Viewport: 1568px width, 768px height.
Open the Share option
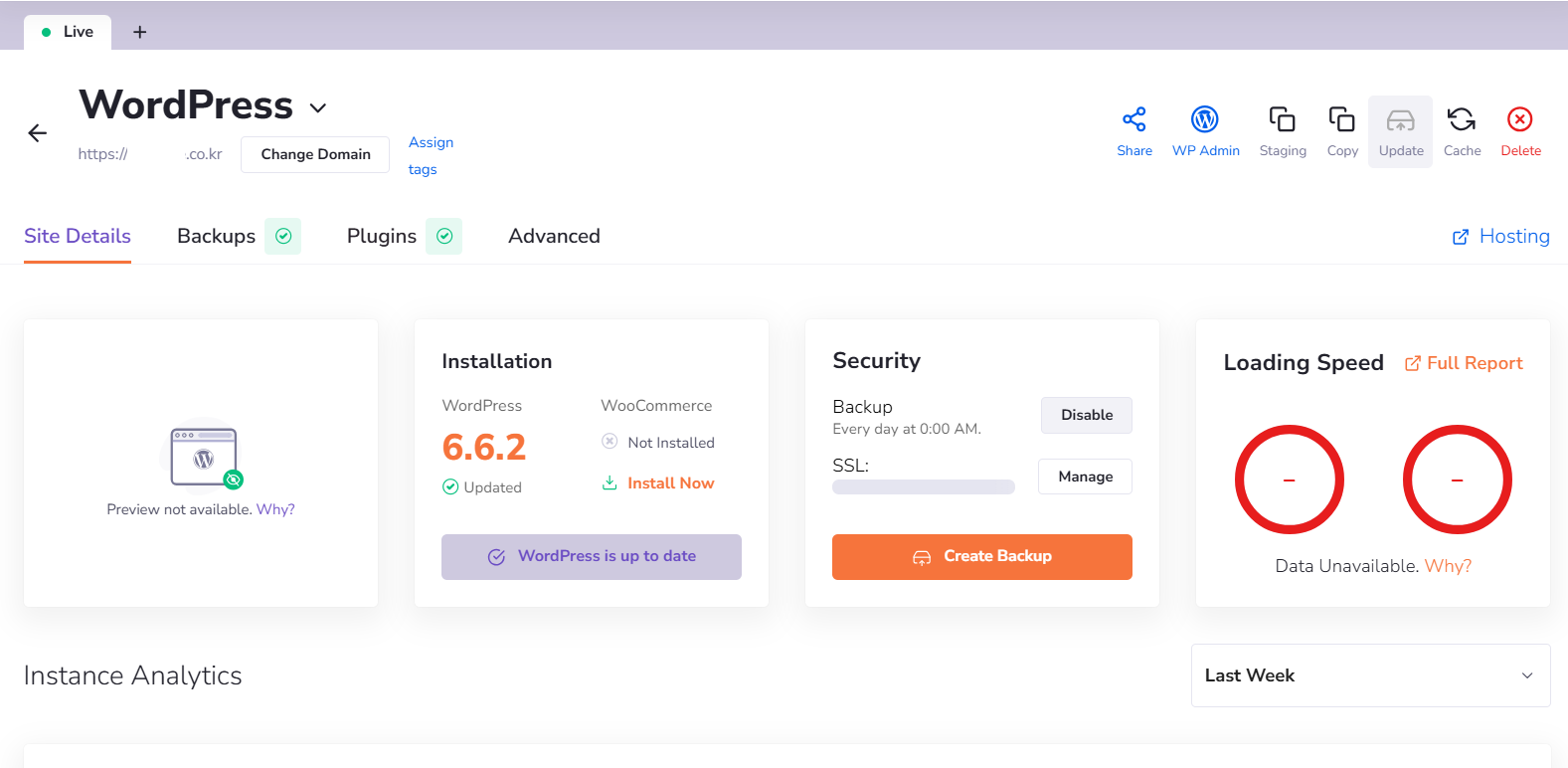[1134, 132]
